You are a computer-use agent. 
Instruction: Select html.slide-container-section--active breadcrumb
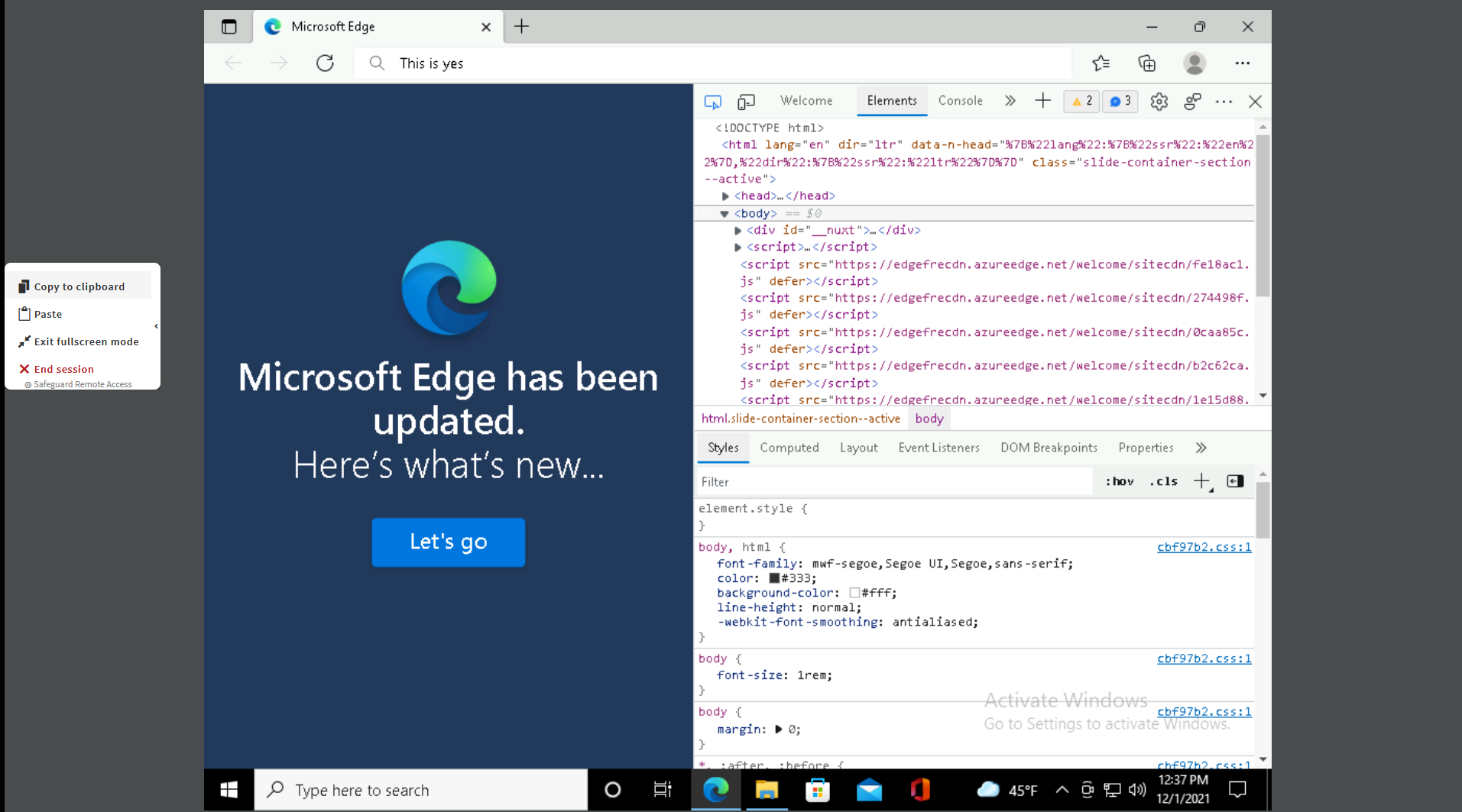pyautogui.click(x=800, y=419)
